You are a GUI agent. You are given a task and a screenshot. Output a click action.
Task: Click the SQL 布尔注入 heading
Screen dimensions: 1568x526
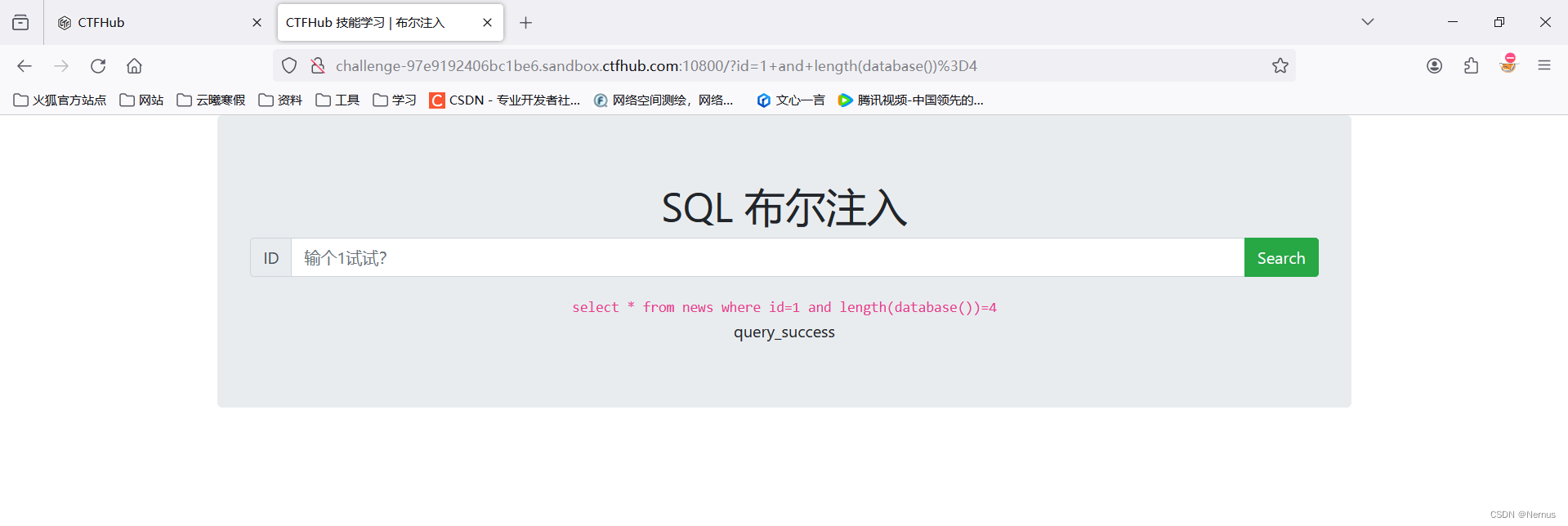(784, 208)
